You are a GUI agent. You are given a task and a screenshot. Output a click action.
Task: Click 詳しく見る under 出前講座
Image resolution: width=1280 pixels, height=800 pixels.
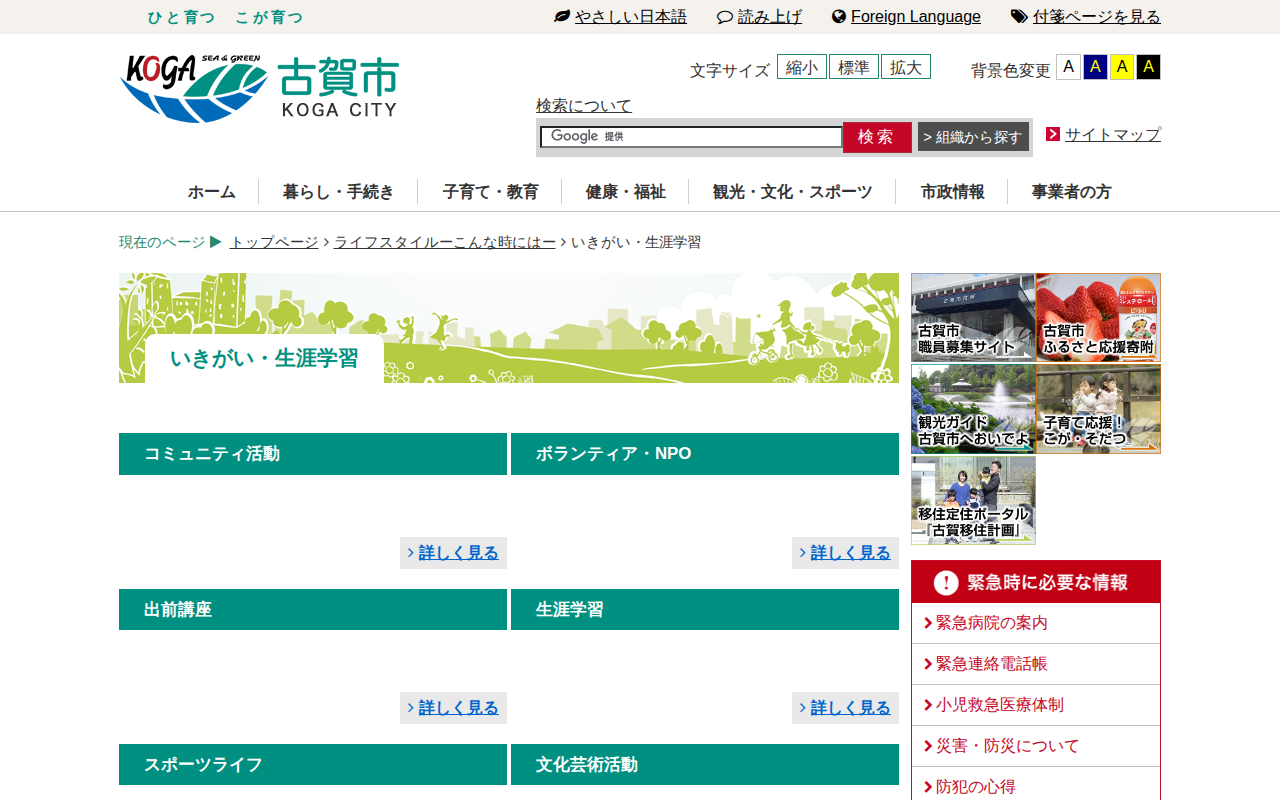tap(458, 708)
